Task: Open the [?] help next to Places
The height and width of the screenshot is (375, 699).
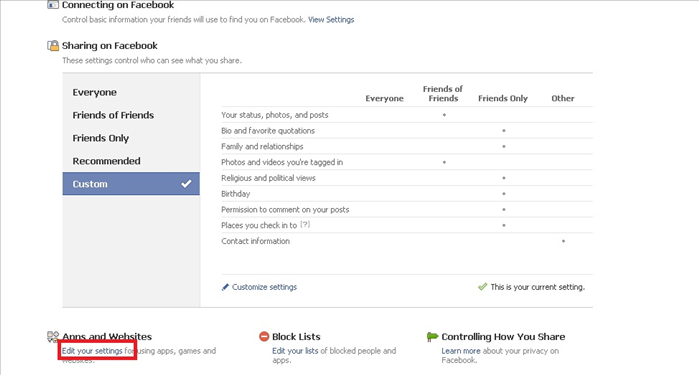Action: click(x=305, y=225)
